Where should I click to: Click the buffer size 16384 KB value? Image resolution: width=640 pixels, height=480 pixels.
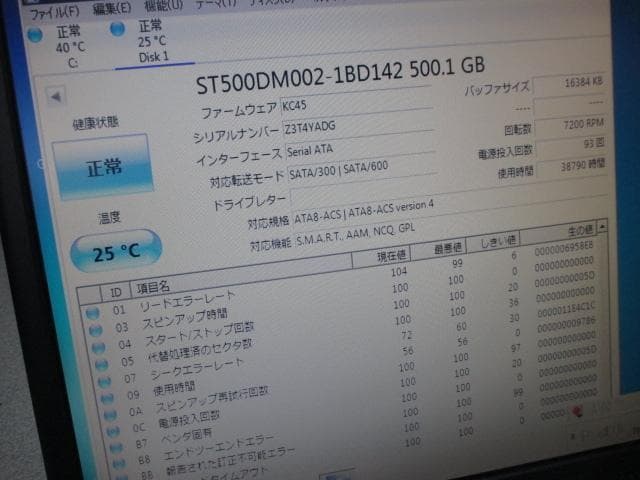point(569,84)
